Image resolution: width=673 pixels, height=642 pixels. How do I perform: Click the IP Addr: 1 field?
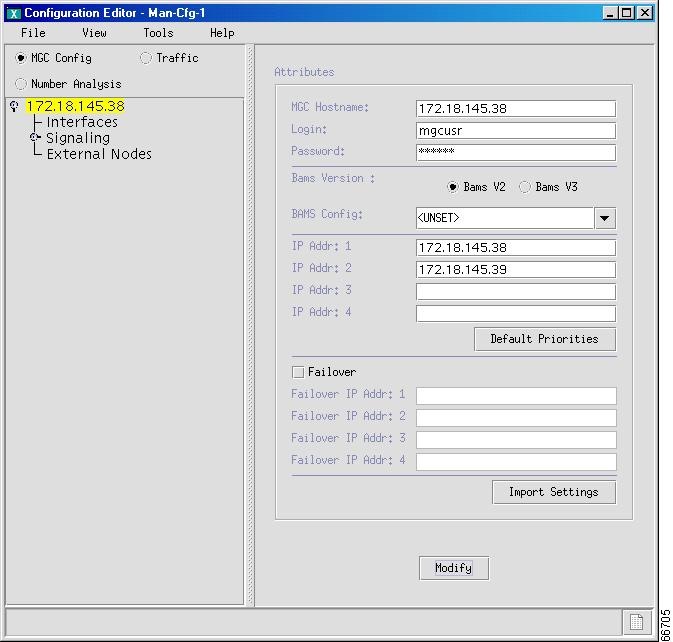point(515,248)
